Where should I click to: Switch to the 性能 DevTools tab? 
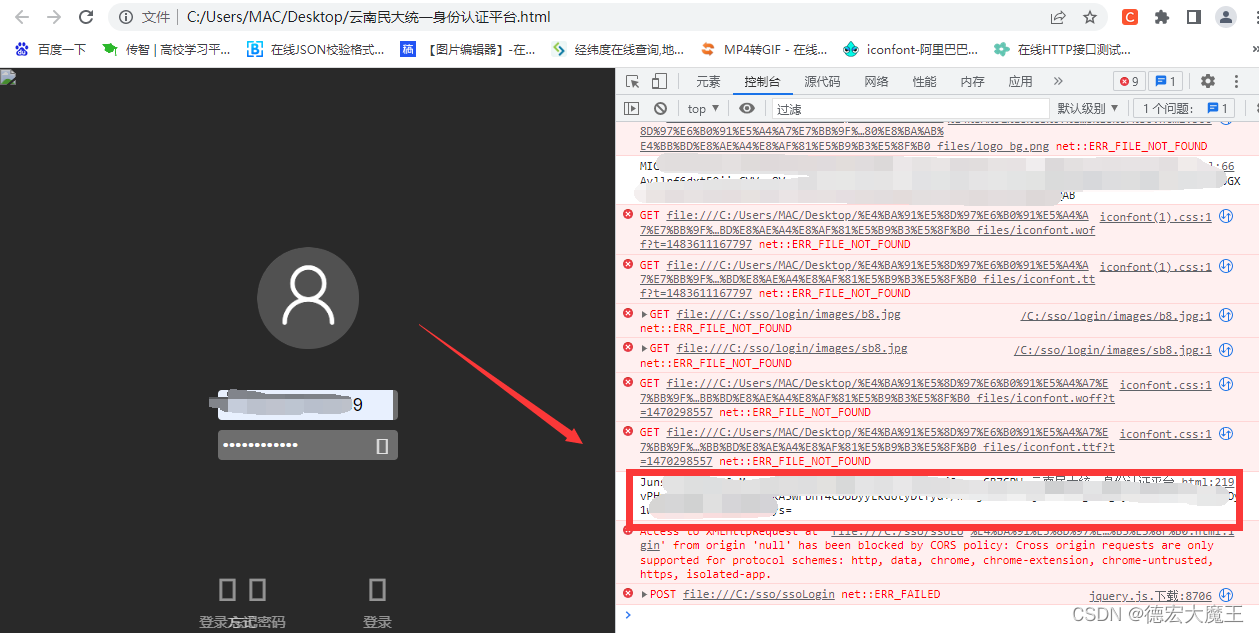[x=924, y=82]
